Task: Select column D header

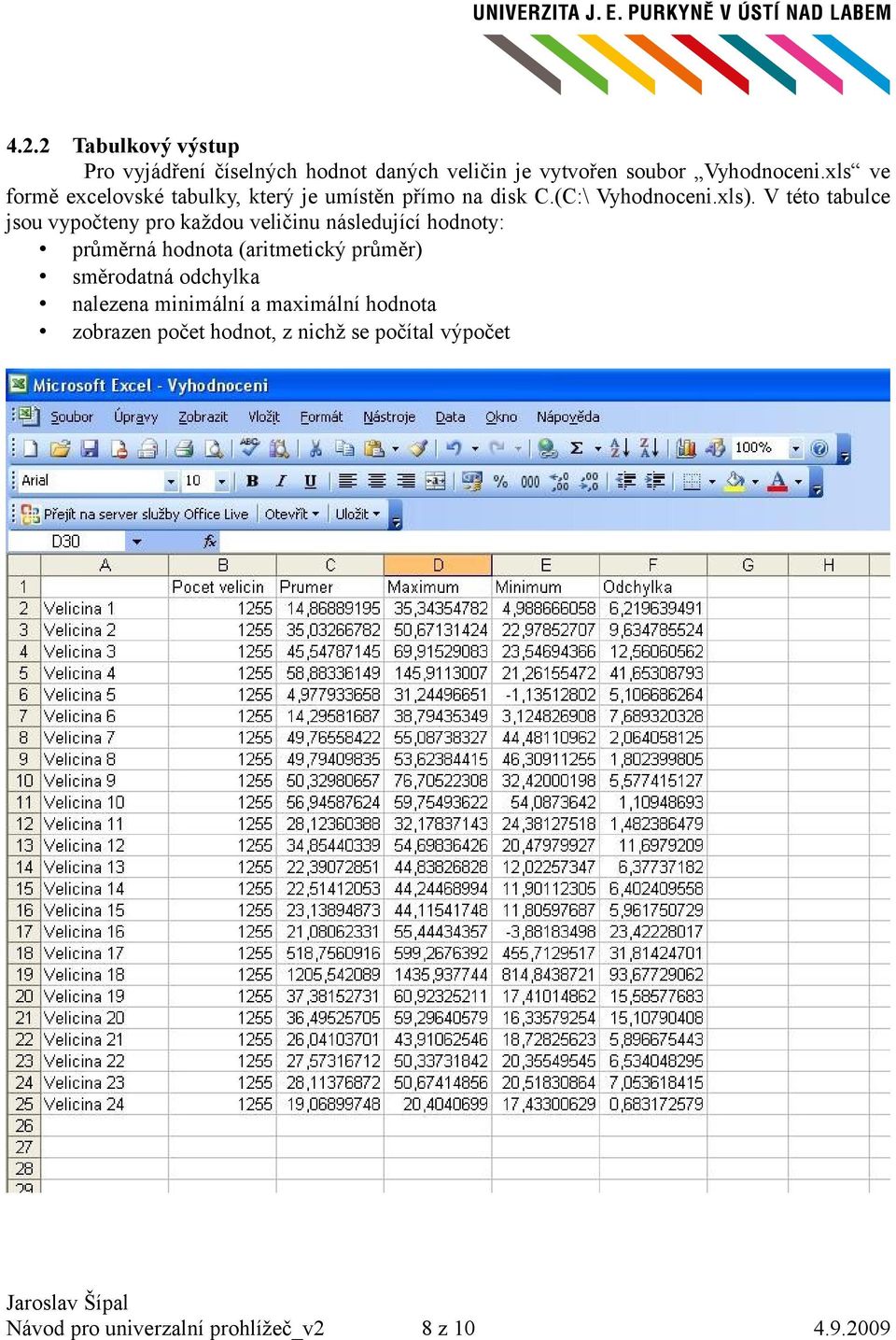Action: [x=438, y=565]
